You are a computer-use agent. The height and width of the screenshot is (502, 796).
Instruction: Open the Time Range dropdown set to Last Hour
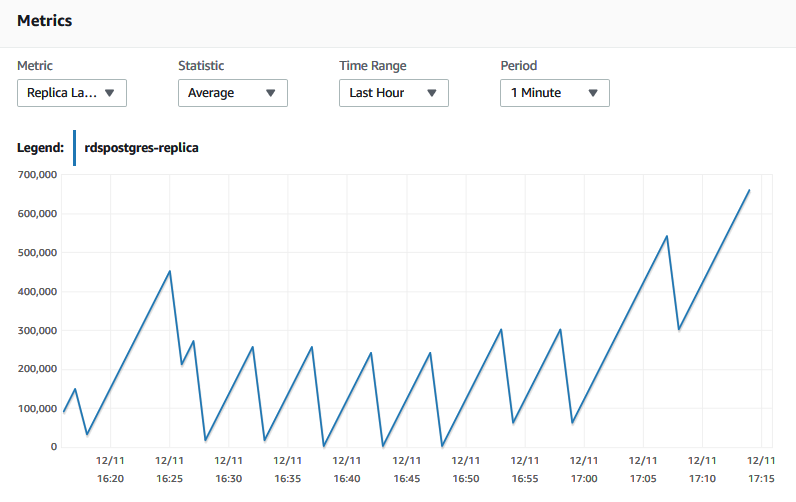[393, 93]
